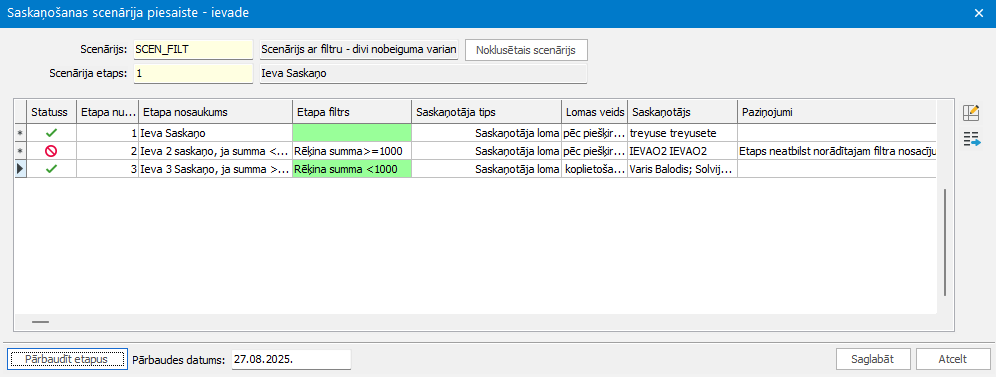996x377 pixels.
Task: Click the Statuss column header
Action: click(51, 112)
